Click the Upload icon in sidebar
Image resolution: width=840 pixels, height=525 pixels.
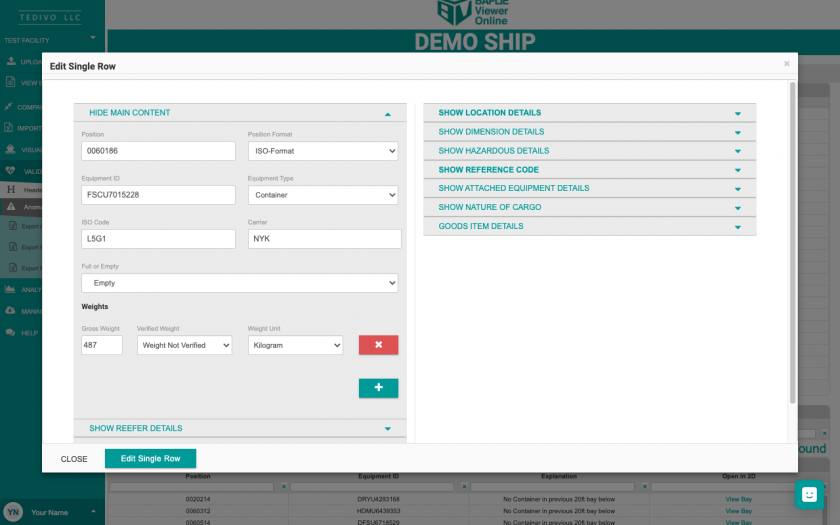(11, 61)
